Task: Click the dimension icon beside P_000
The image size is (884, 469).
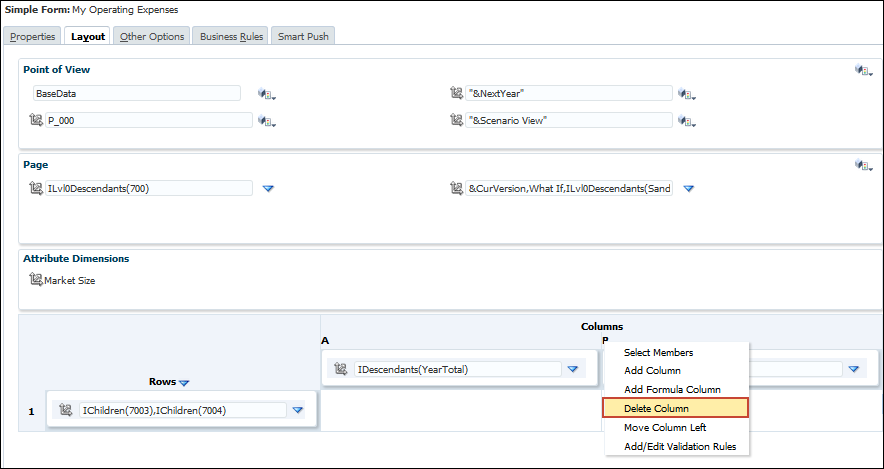Action: click(36, 120)
